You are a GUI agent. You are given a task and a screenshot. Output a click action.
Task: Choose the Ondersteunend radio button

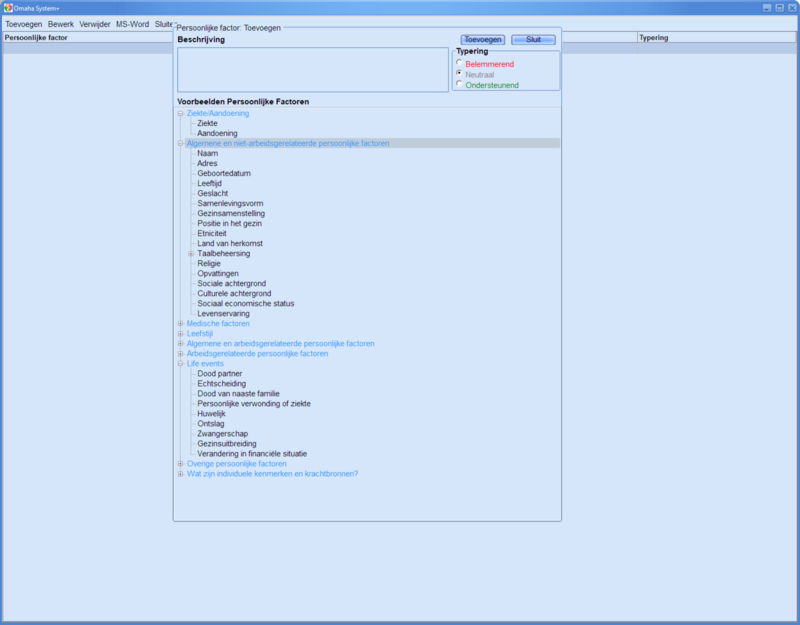[459, 84]
